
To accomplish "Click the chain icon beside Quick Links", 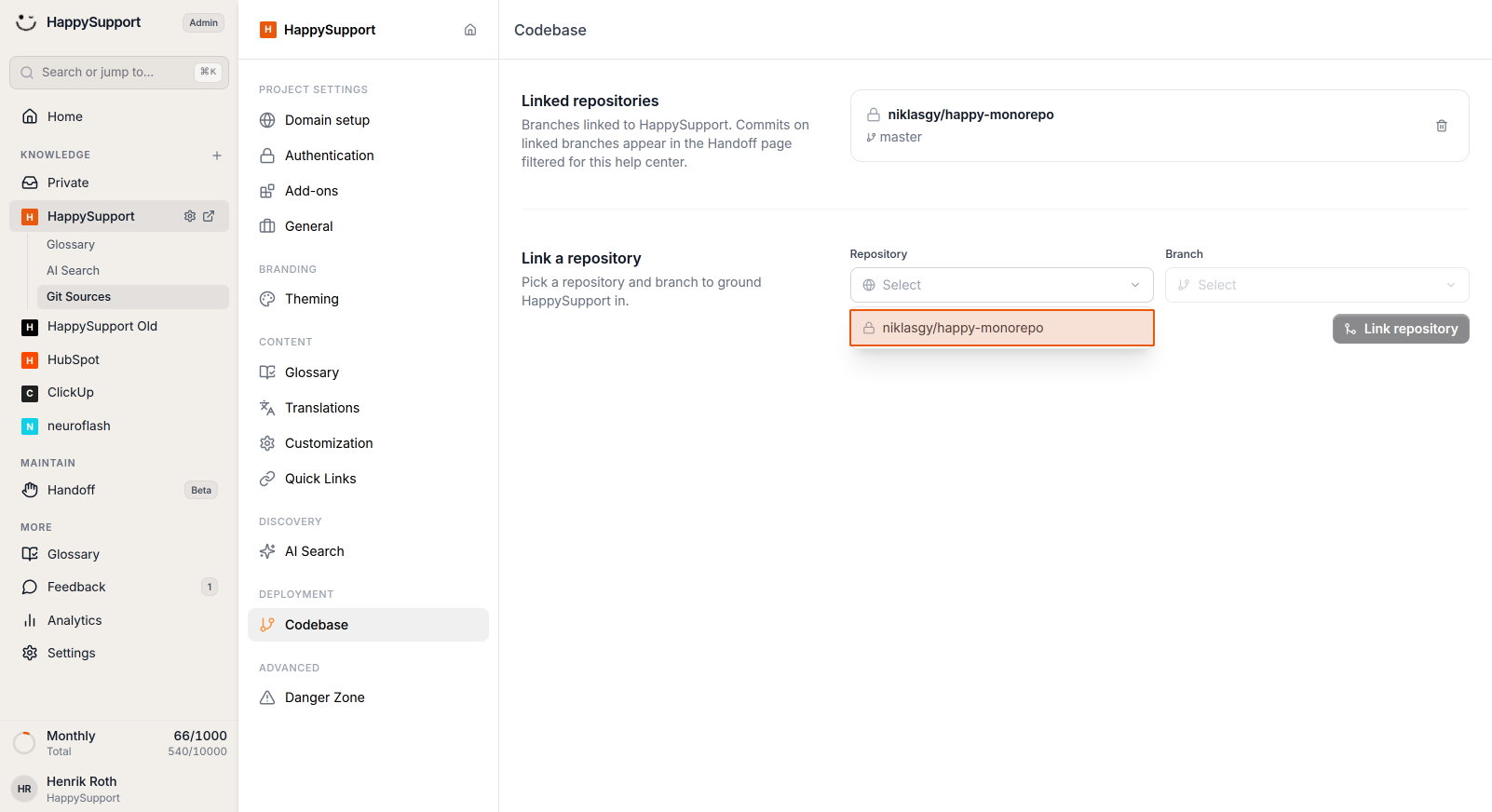I will (267, 479).
